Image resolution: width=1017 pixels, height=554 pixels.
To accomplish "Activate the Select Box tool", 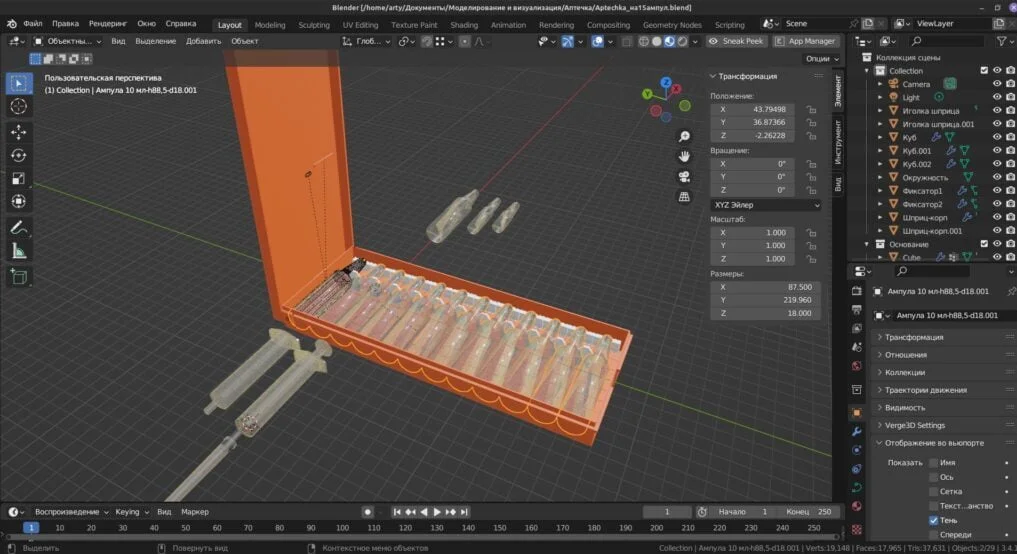I will [x=18, y=83].
